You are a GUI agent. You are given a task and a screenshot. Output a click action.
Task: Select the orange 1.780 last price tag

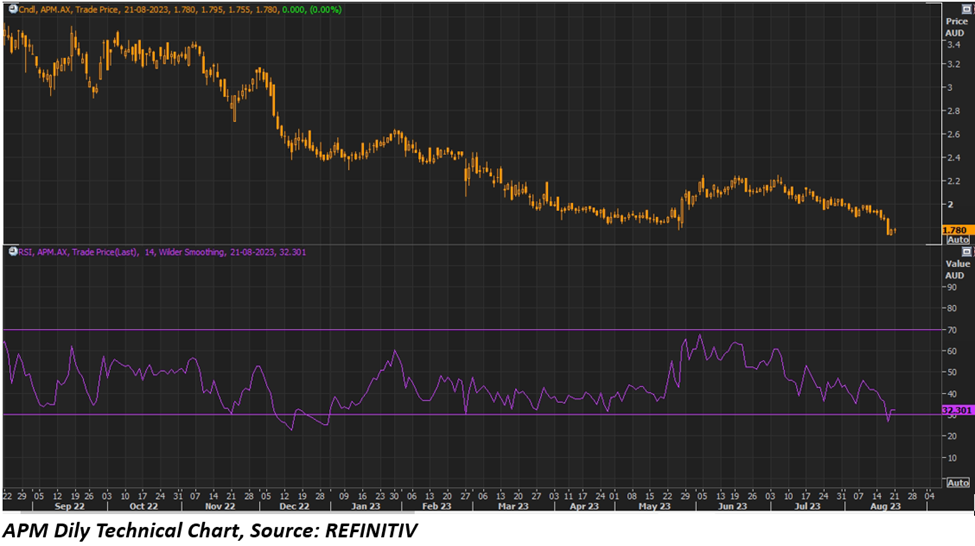(957, 230)
